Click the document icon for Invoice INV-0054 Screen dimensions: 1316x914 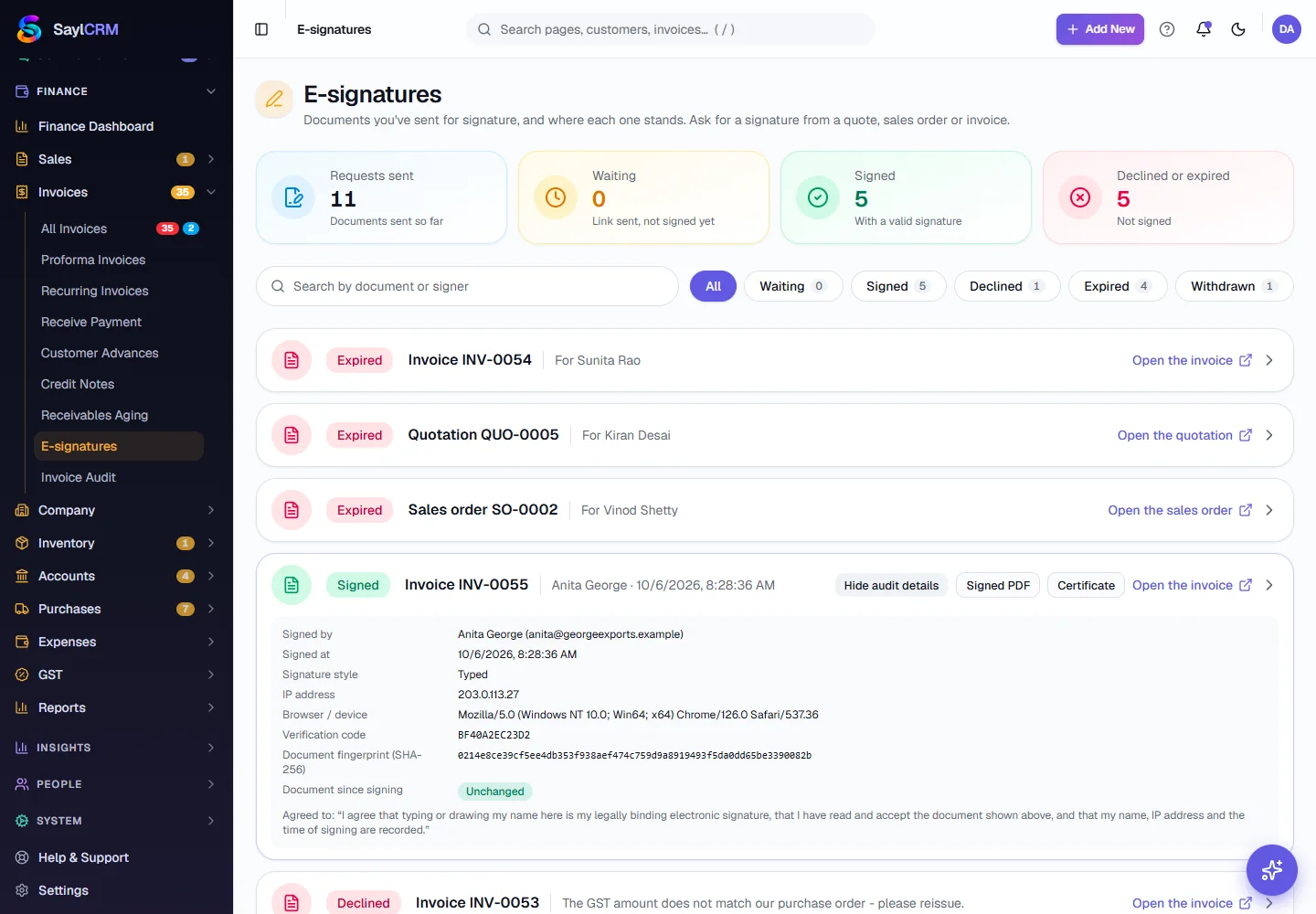click(292, 360)
